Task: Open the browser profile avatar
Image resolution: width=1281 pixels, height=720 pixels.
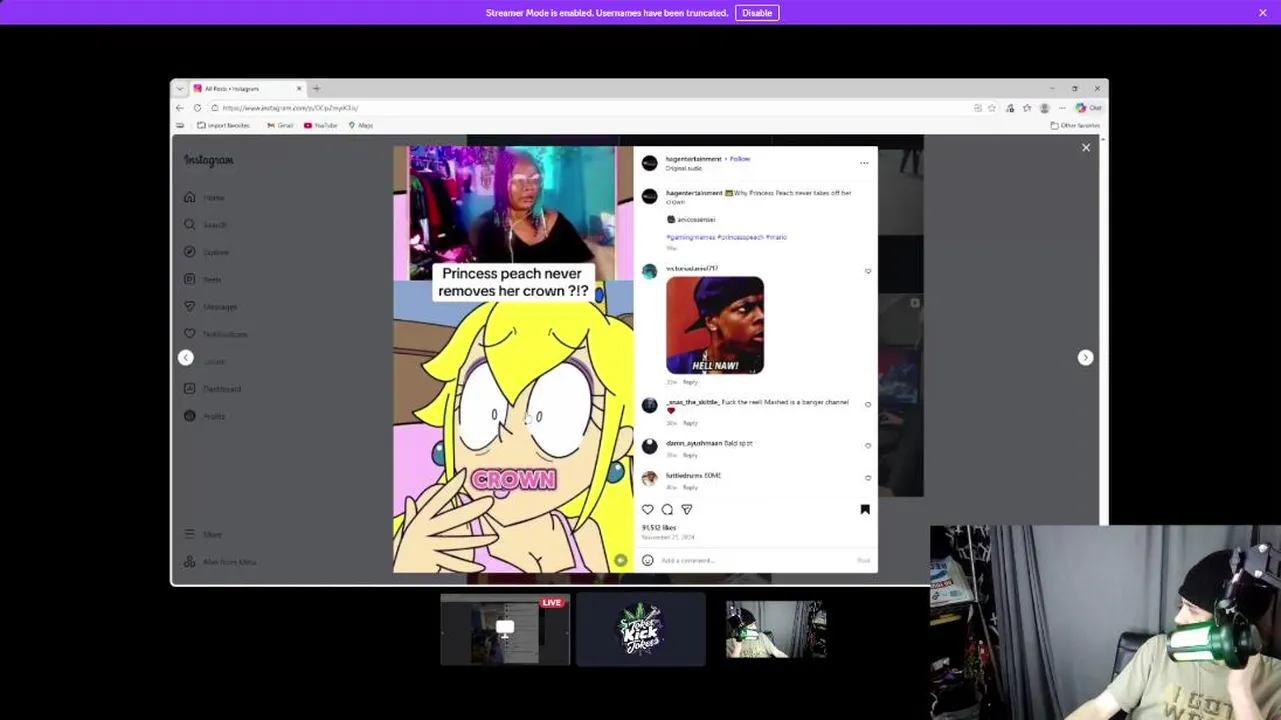Action: (1044, 108)
